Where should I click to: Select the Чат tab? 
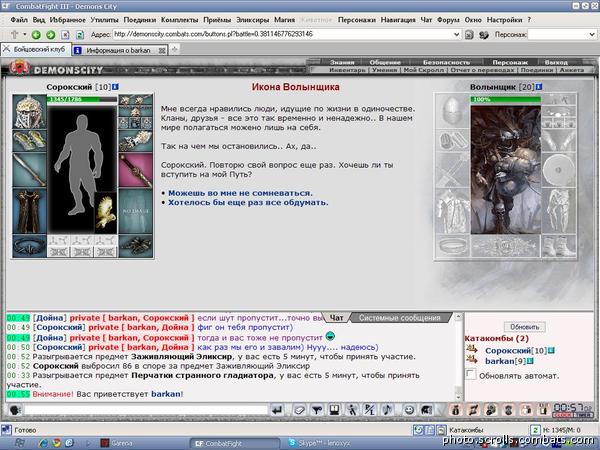coord(336,318)
